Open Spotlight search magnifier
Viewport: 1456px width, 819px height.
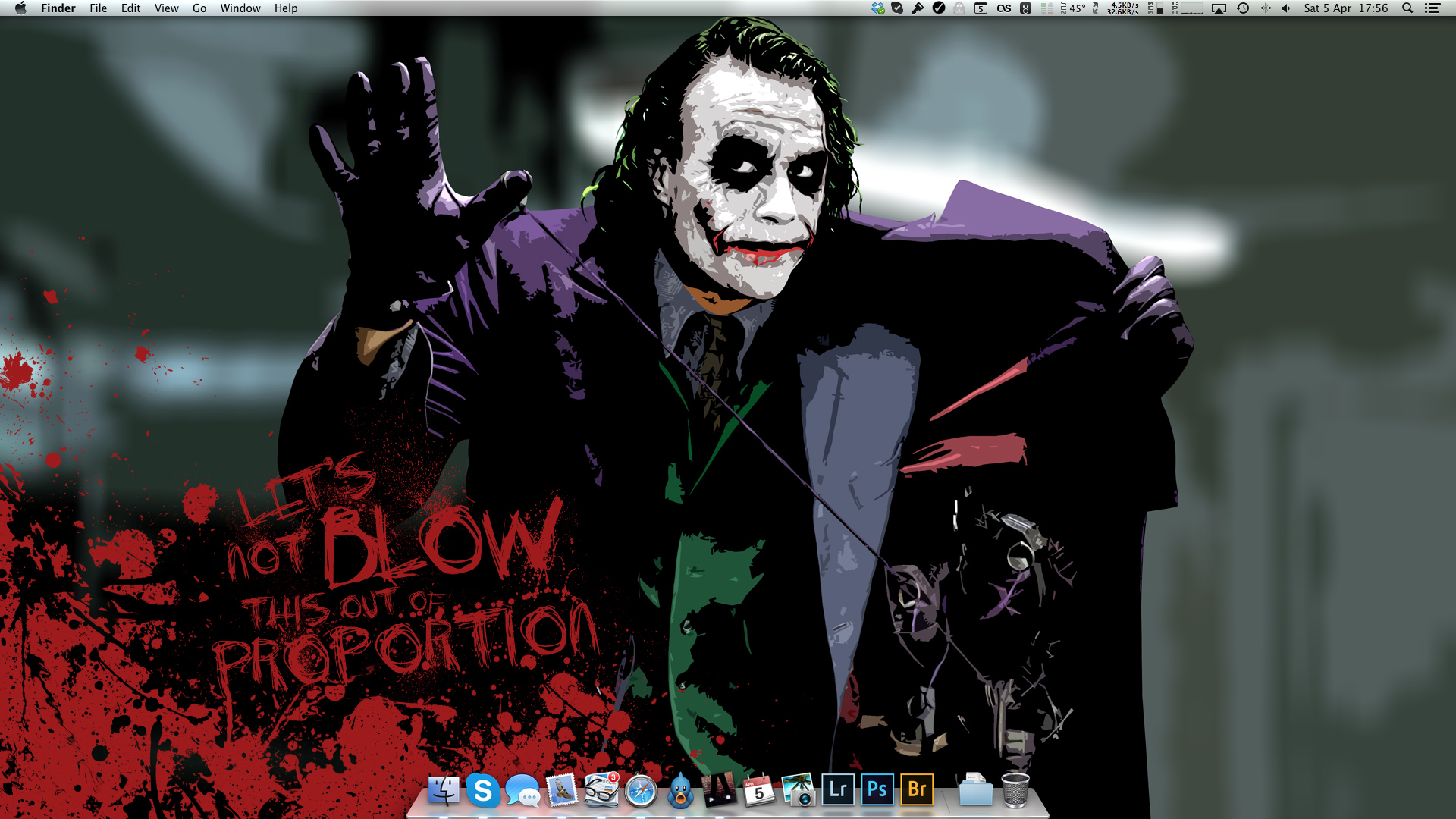tap(1407, 8)
